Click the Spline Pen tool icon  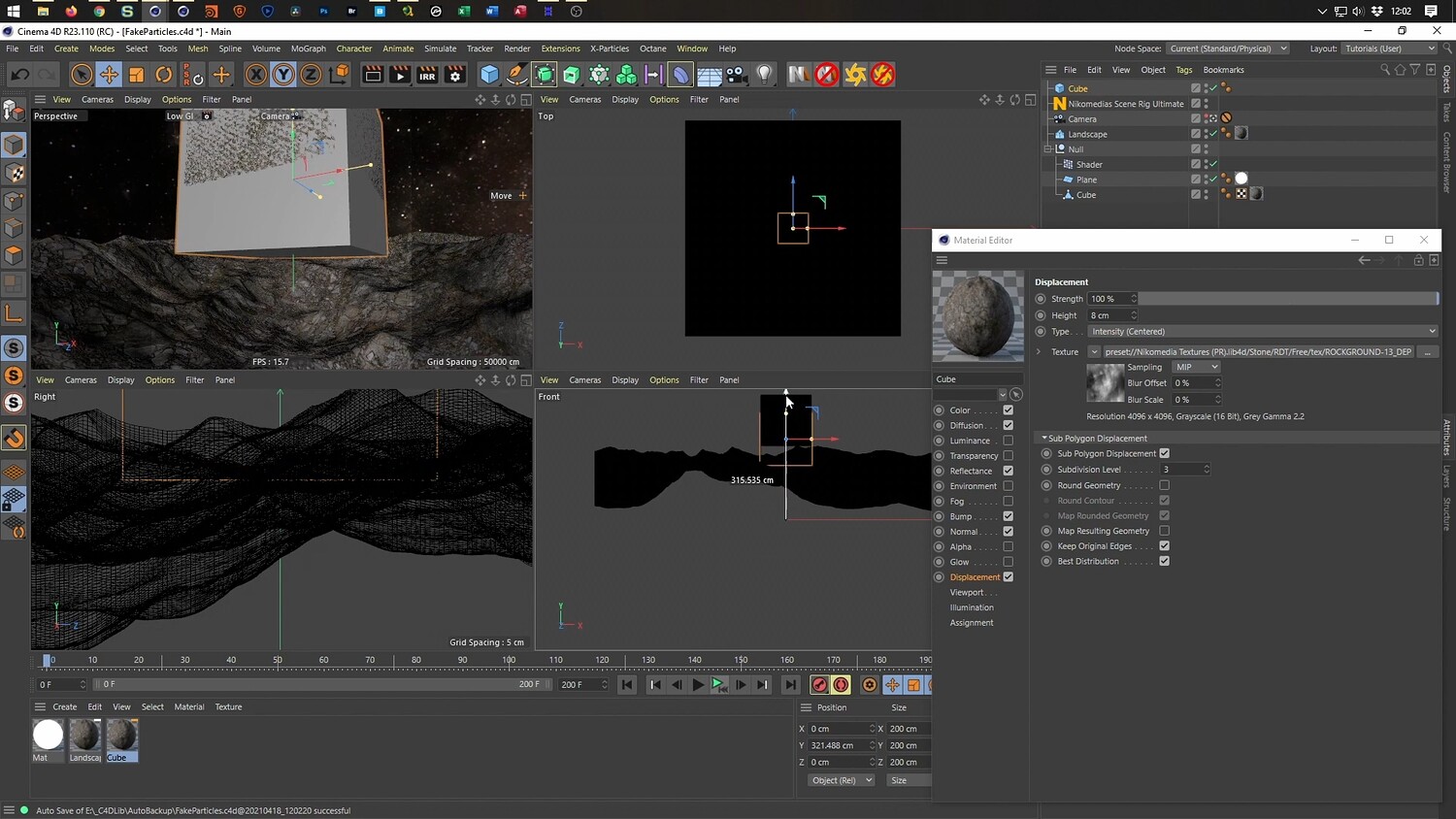click(517, 75)
